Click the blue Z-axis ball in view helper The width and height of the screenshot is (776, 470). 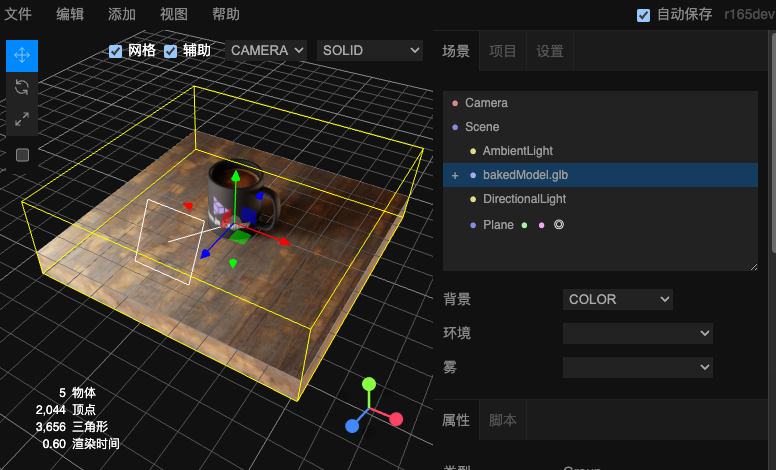pos(352,426)
